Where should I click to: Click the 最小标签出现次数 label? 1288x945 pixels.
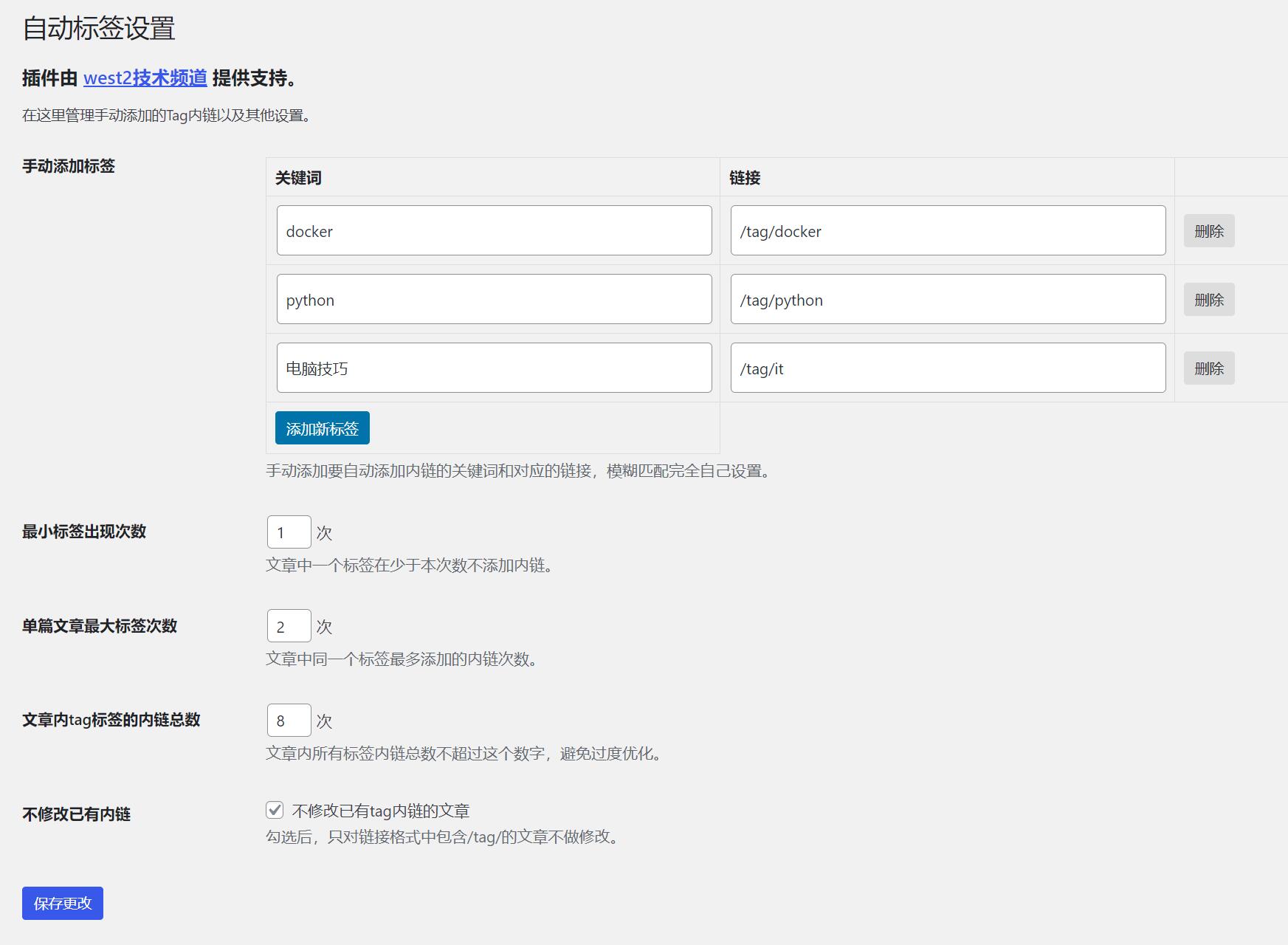tap(84, 532)
